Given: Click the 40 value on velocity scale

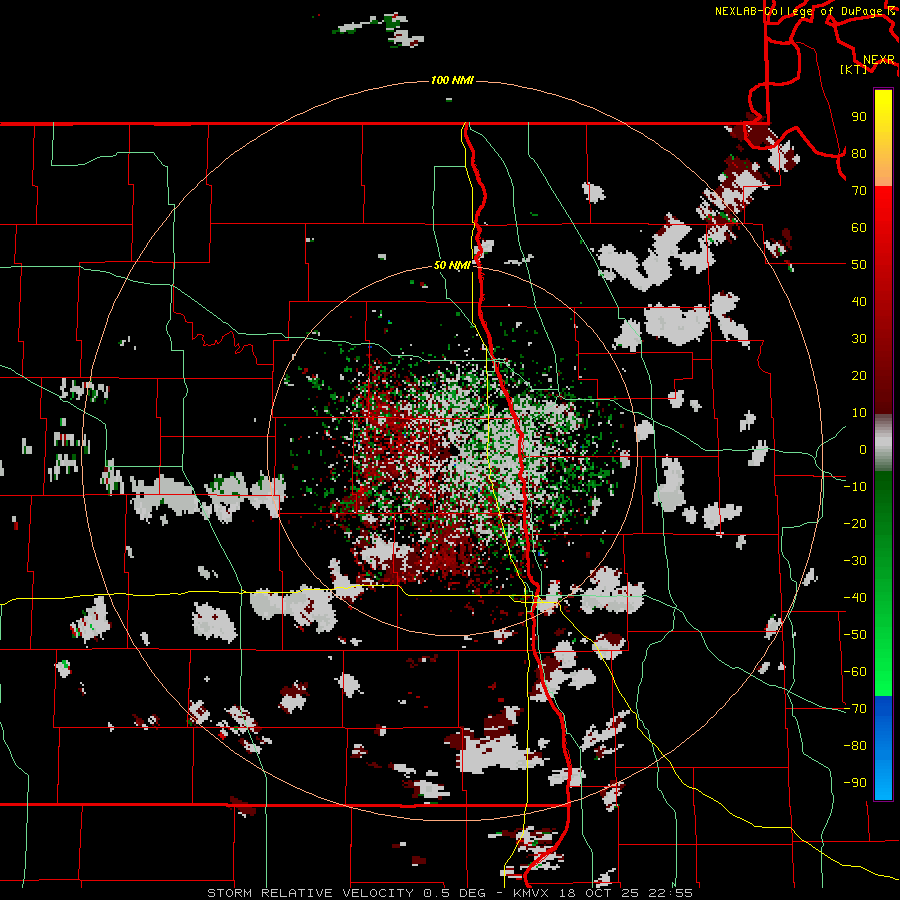Looking at the screenshot, I should 859,302.
